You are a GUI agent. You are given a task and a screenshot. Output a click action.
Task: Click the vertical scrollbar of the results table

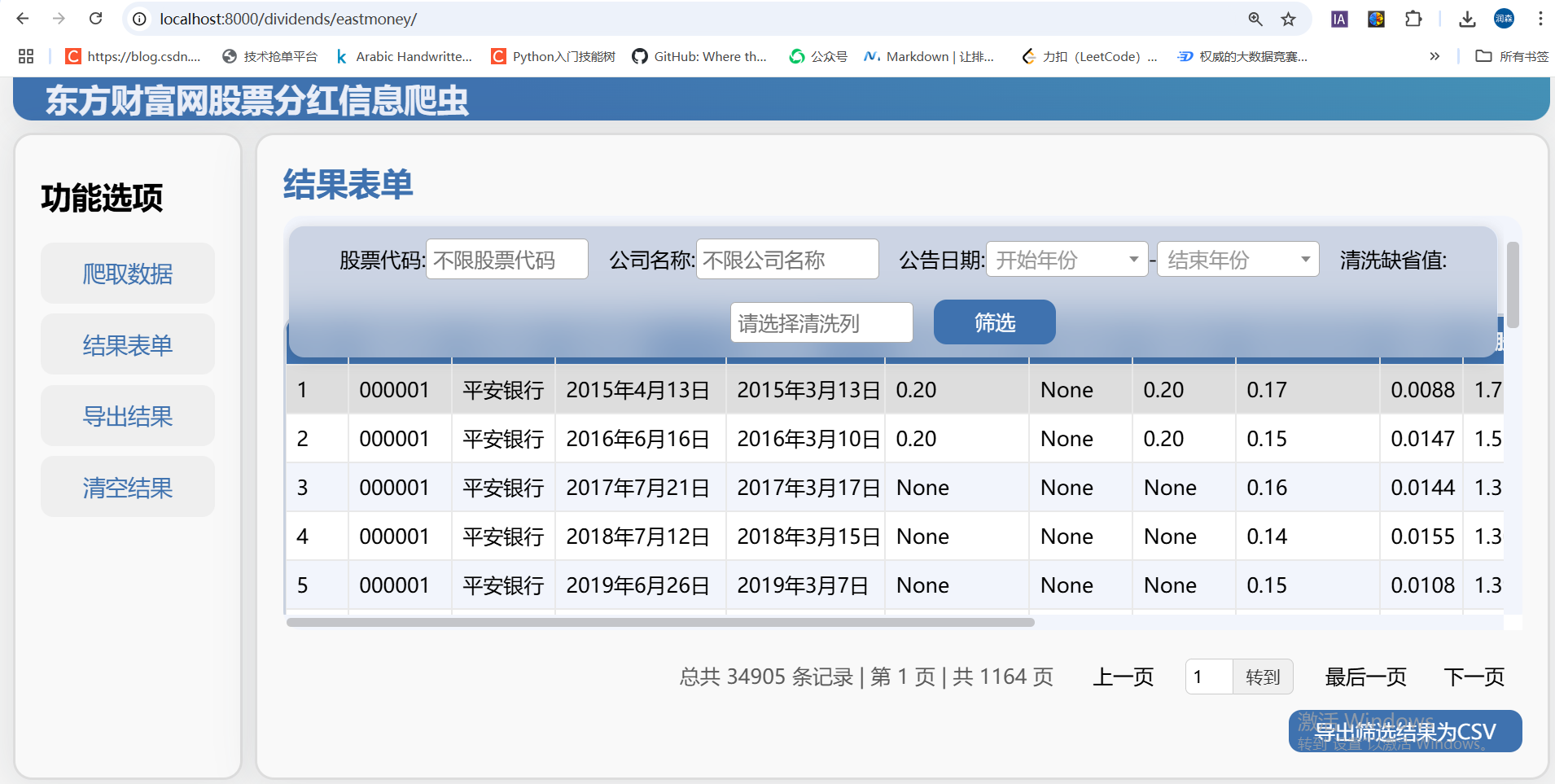pos(1513,285)
